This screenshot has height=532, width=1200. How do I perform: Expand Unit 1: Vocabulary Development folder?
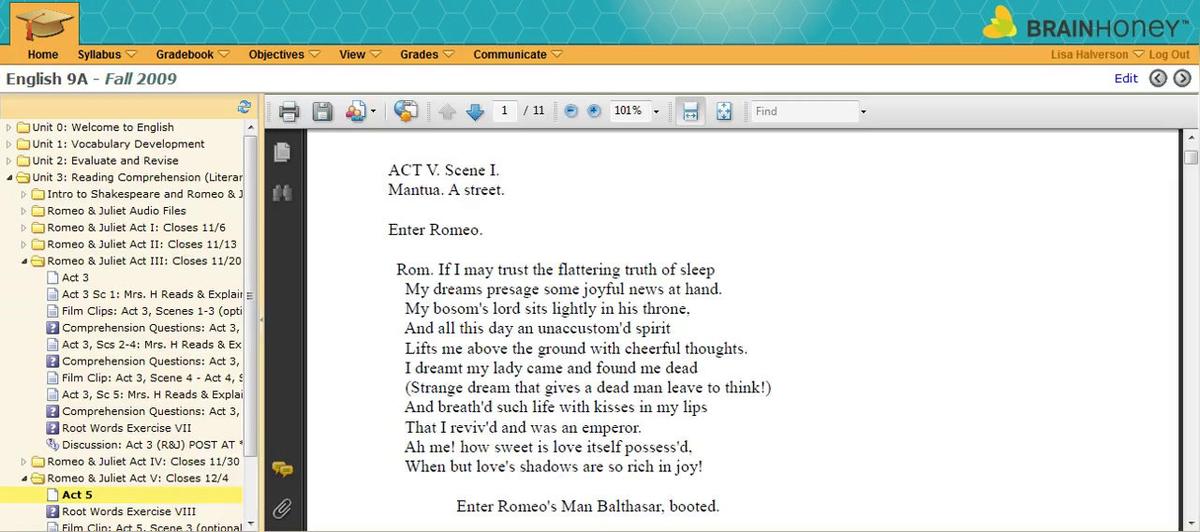click(10, 144)
